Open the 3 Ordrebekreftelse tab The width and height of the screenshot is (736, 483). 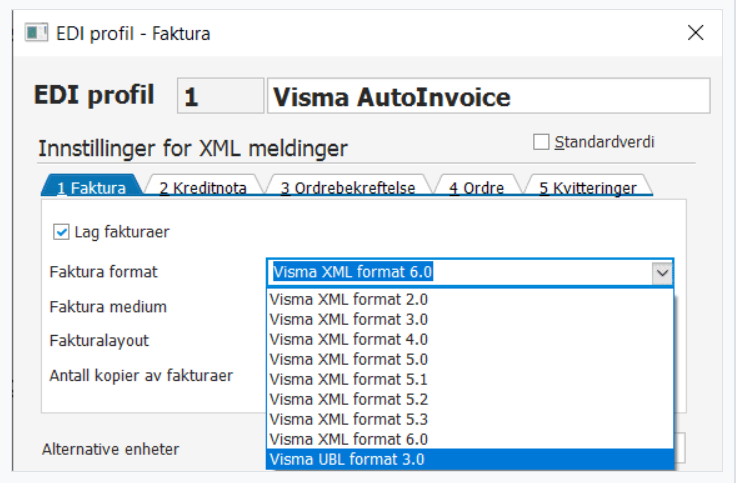[x=347, y=187]
